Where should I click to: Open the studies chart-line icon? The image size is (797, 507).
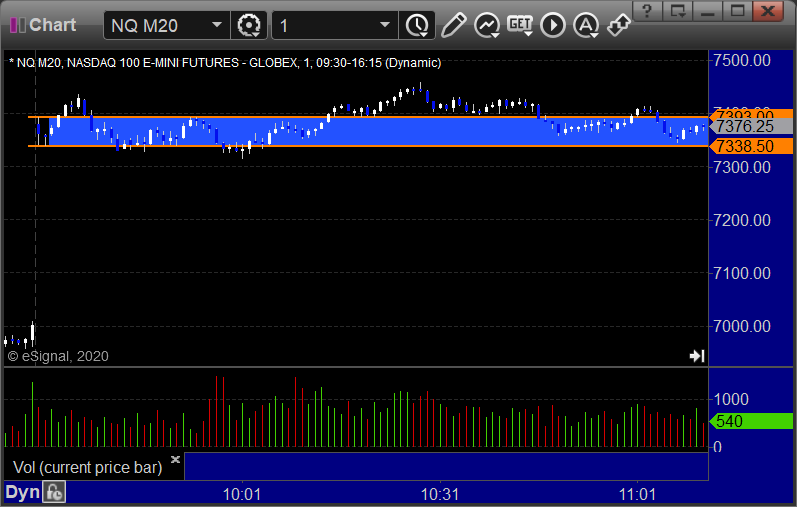[x=487, y=25]
